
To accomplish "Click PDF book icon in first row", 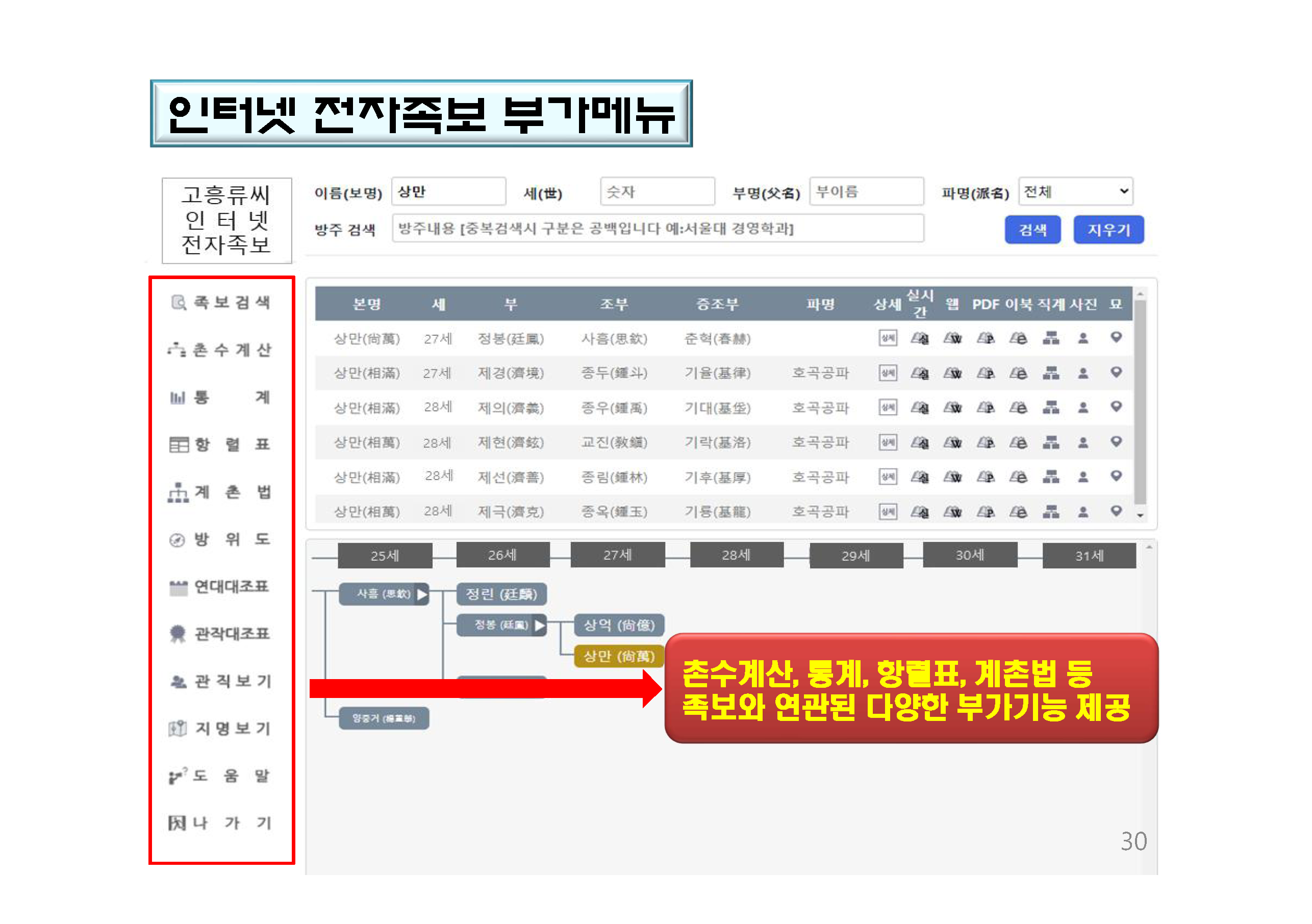I will [985, 338].
